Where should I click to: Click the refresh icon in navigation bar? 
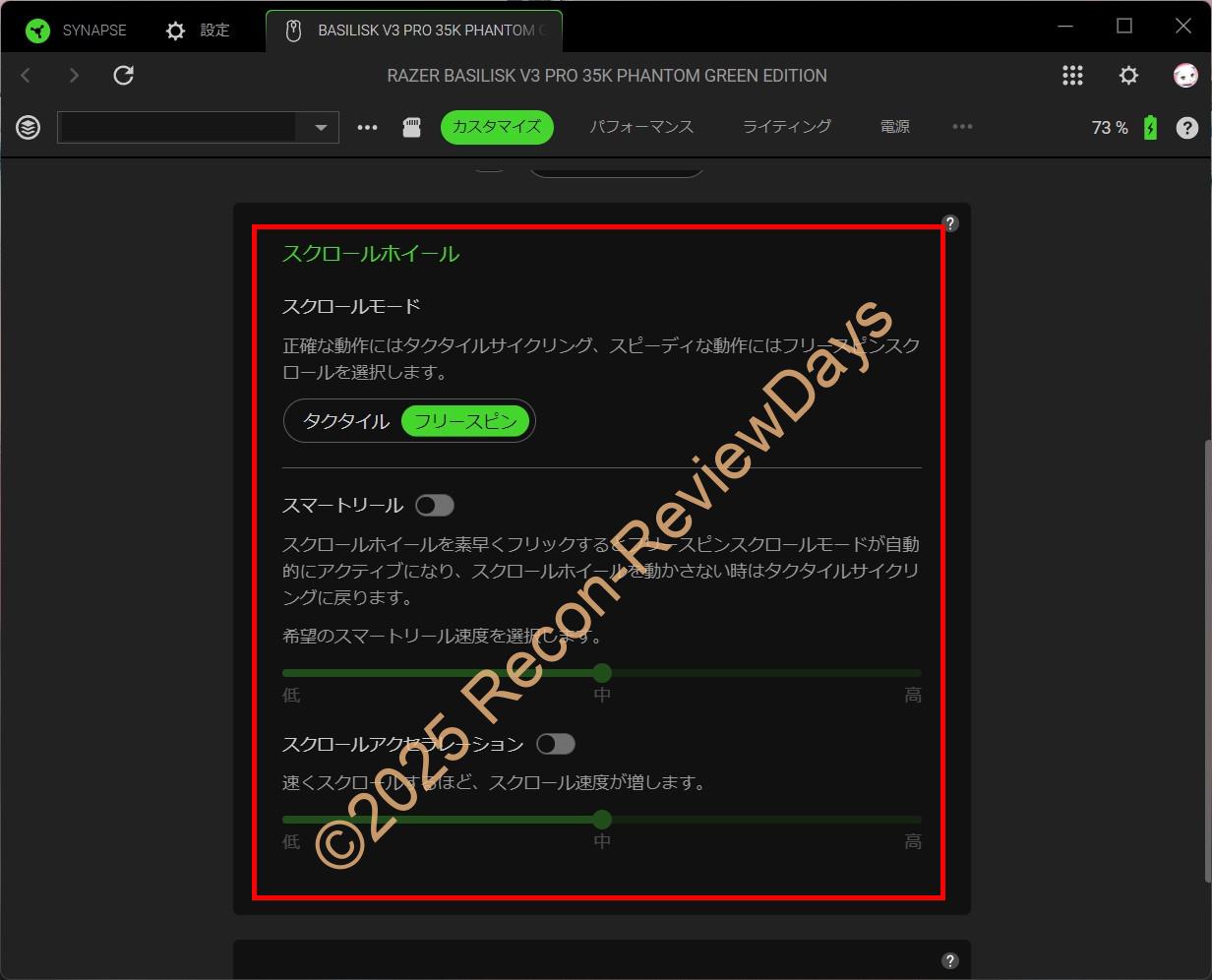coord(123,76)
